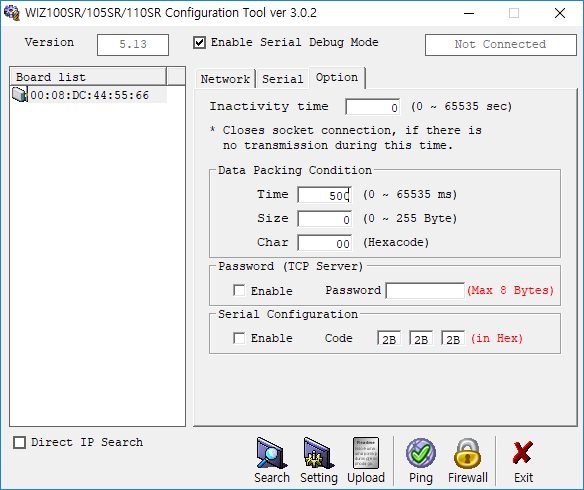Focus the second serial Code hex field
This screenshot has width=584, height=490.
point(421,338)
